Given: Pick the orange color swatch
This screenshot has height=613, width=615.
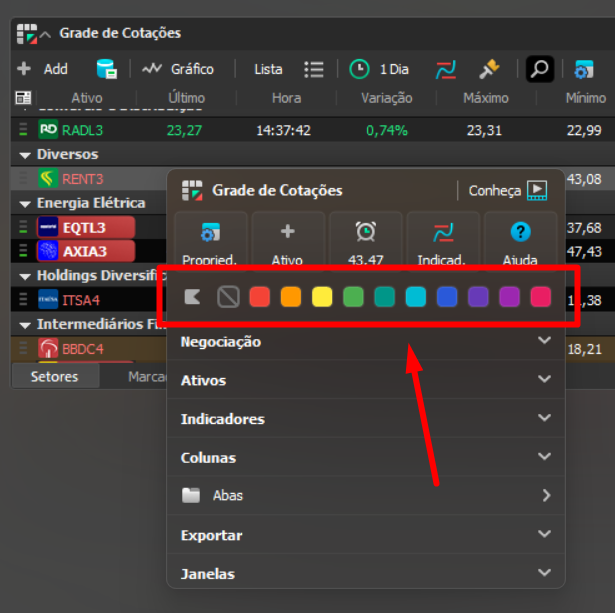Looking at the screenshot, I should point(291,296).
